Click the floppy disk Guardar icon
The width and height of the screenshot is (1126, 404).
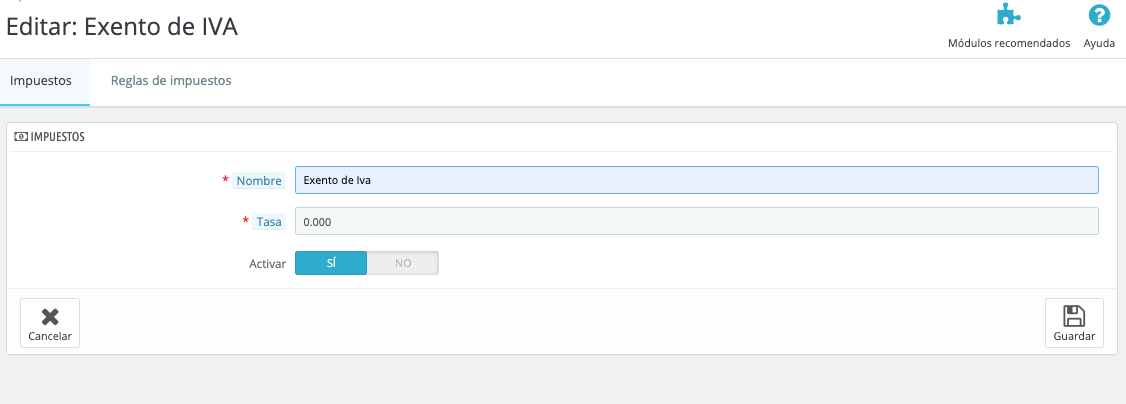(x=1074, y=316)
